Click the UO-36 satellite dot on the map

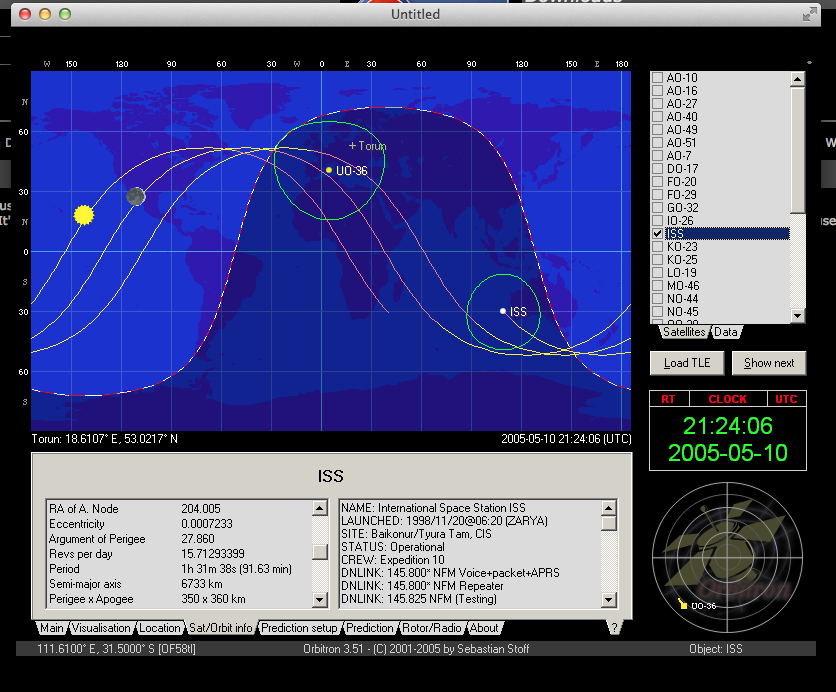329,170
